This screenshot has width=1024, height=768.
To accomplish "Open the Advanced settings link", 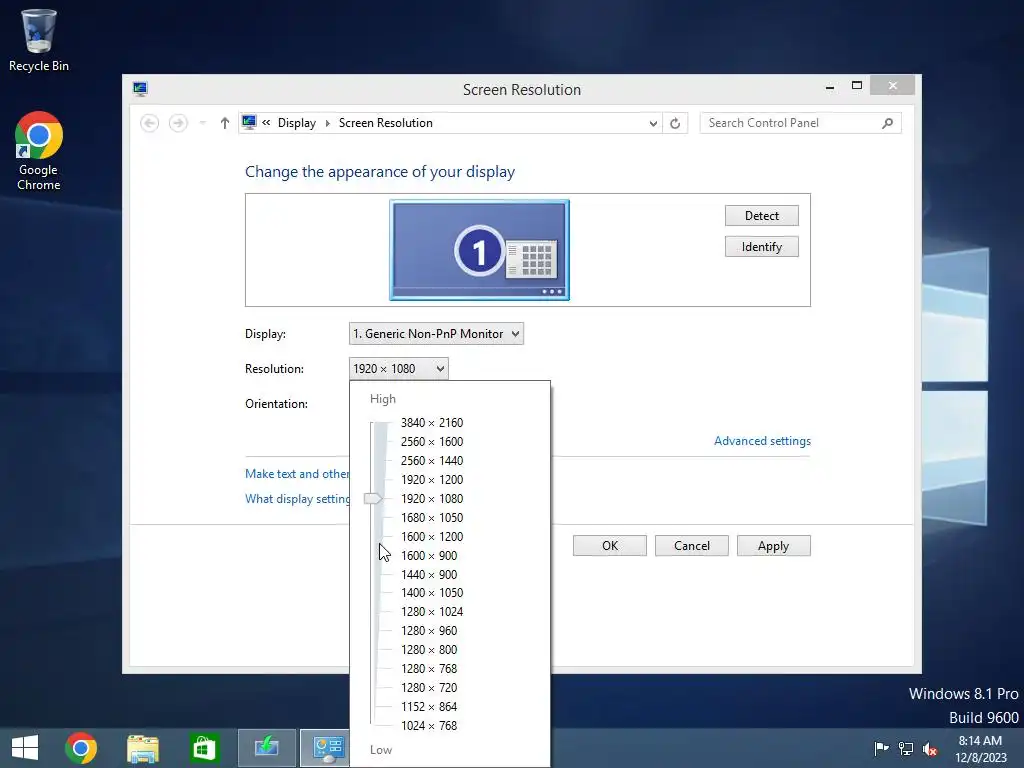I will [x=762, y=441].
